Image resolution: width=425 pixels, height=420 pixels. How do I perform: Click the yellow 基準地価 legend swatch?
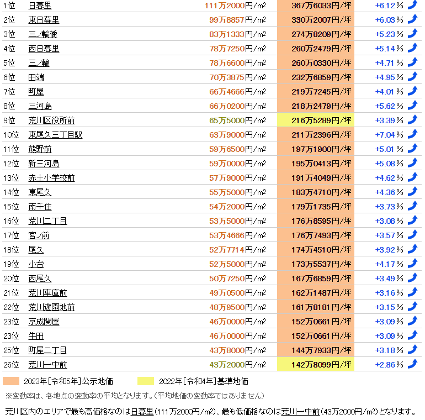tap(146, 381)
